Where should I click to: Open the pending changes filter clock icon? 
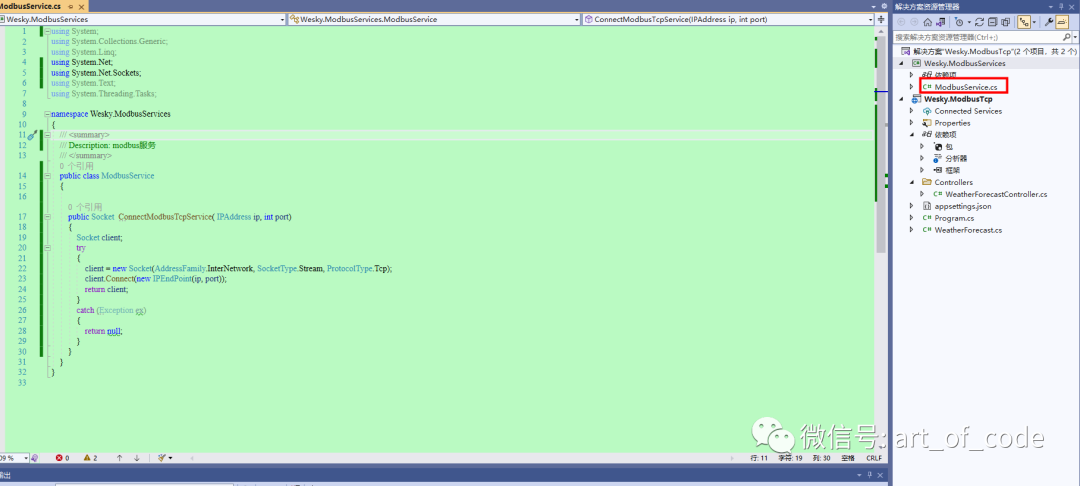958,22
